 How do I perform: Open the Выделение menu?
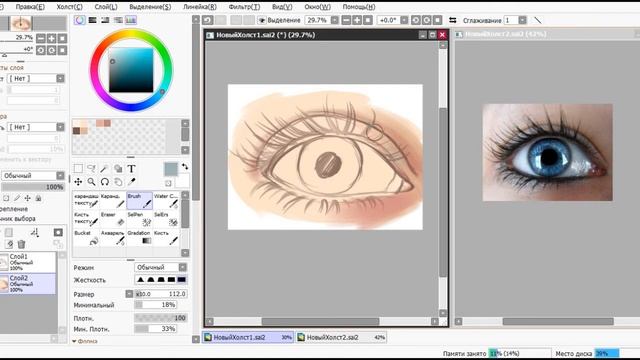point(150,7)
